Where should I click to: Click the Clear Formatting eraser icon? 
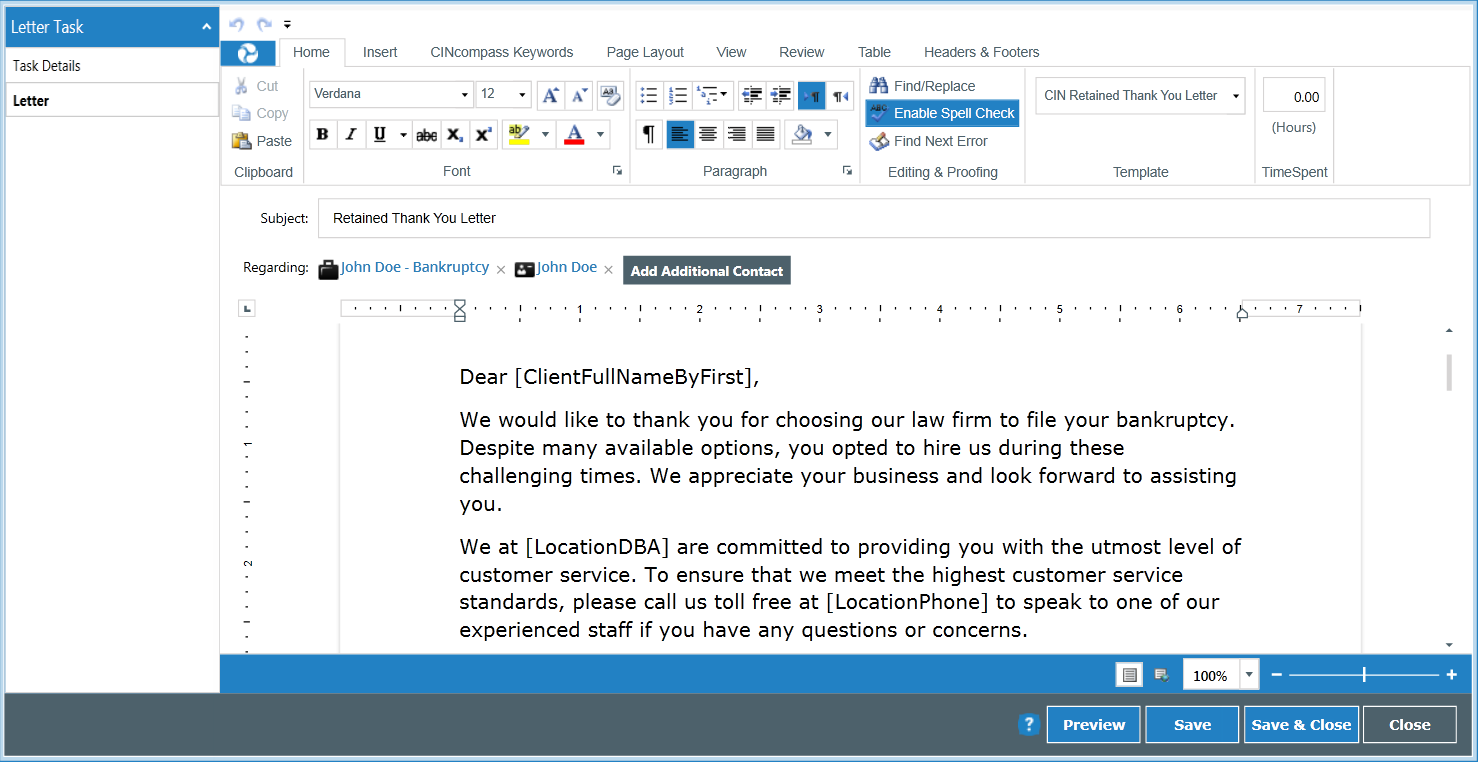[610, 96]
